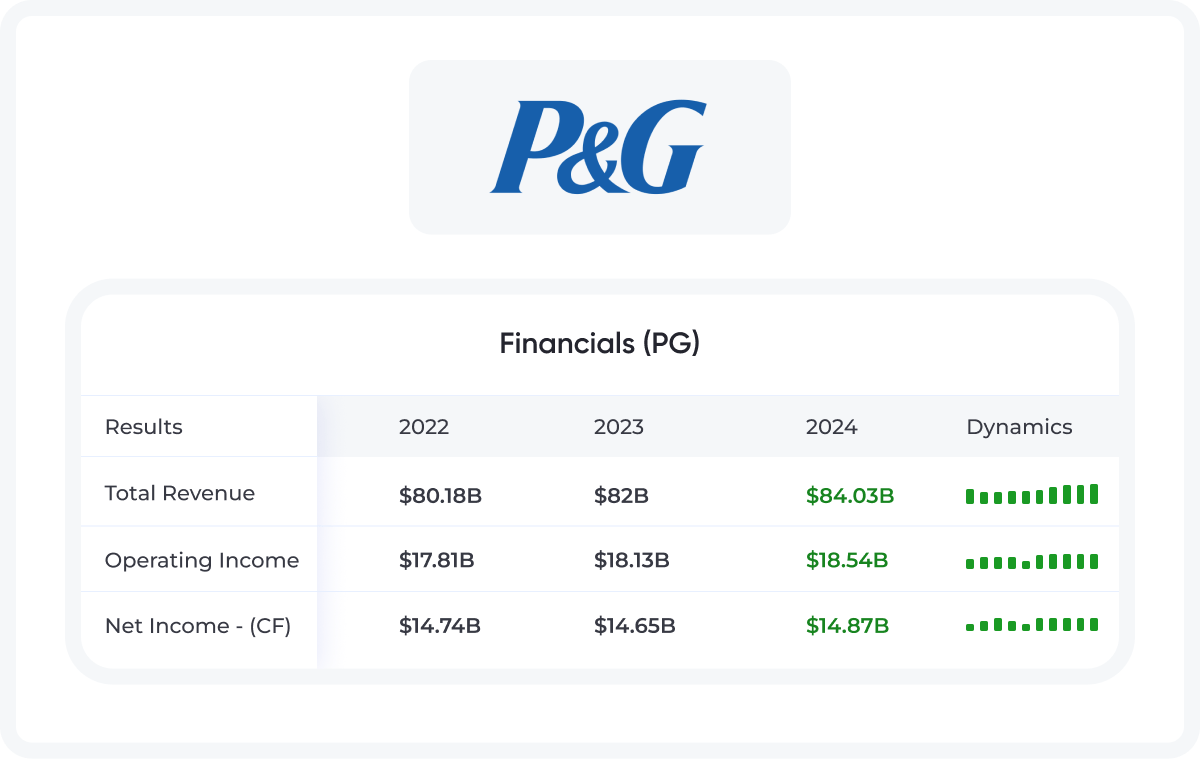
Task: Click the P&G logo image
Action: tap(598, 147)
